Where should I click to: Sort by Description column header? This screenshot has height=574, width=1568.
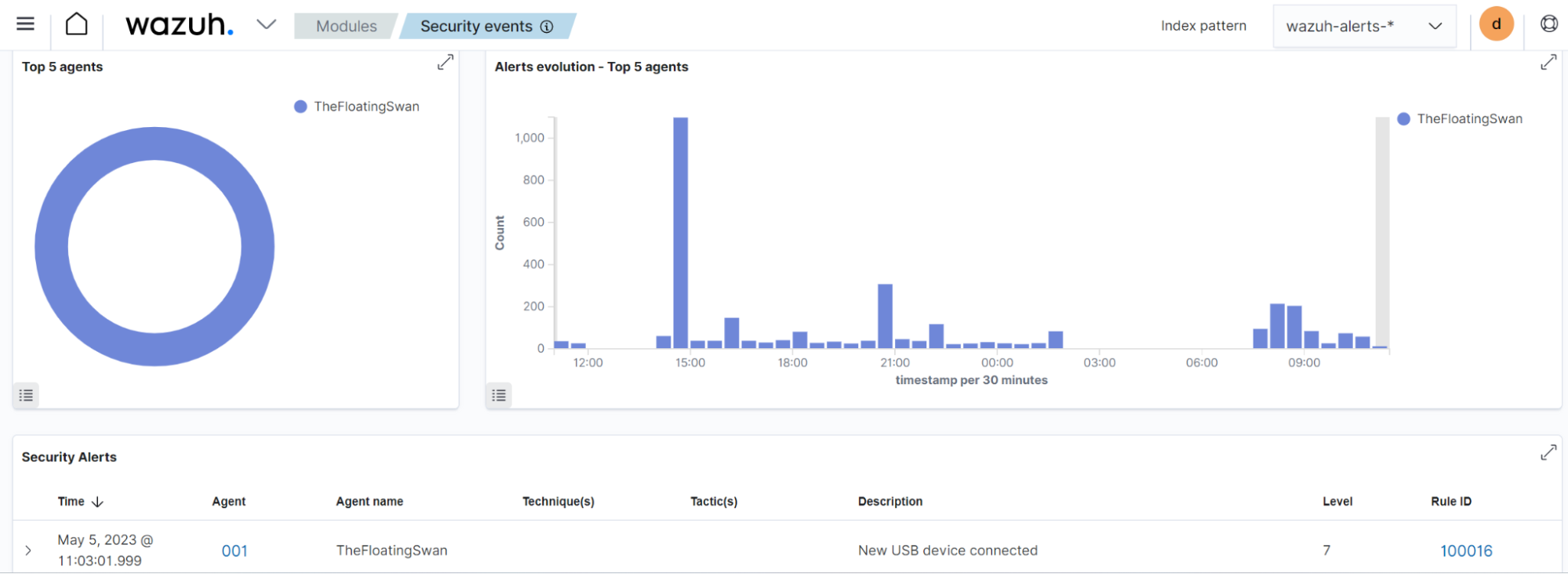[890, 502]
